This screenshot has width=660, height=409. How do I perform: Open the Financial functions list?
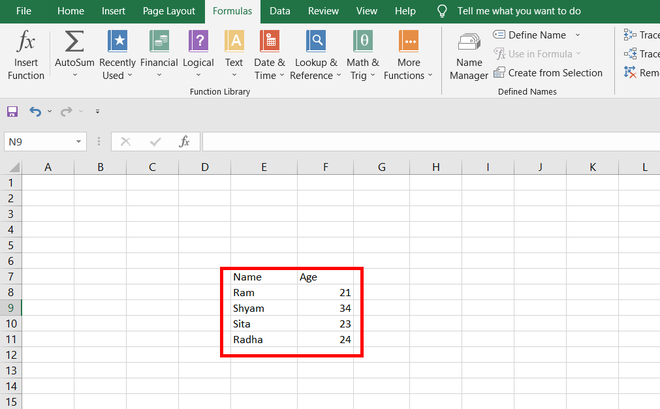(x=159, y=55)
